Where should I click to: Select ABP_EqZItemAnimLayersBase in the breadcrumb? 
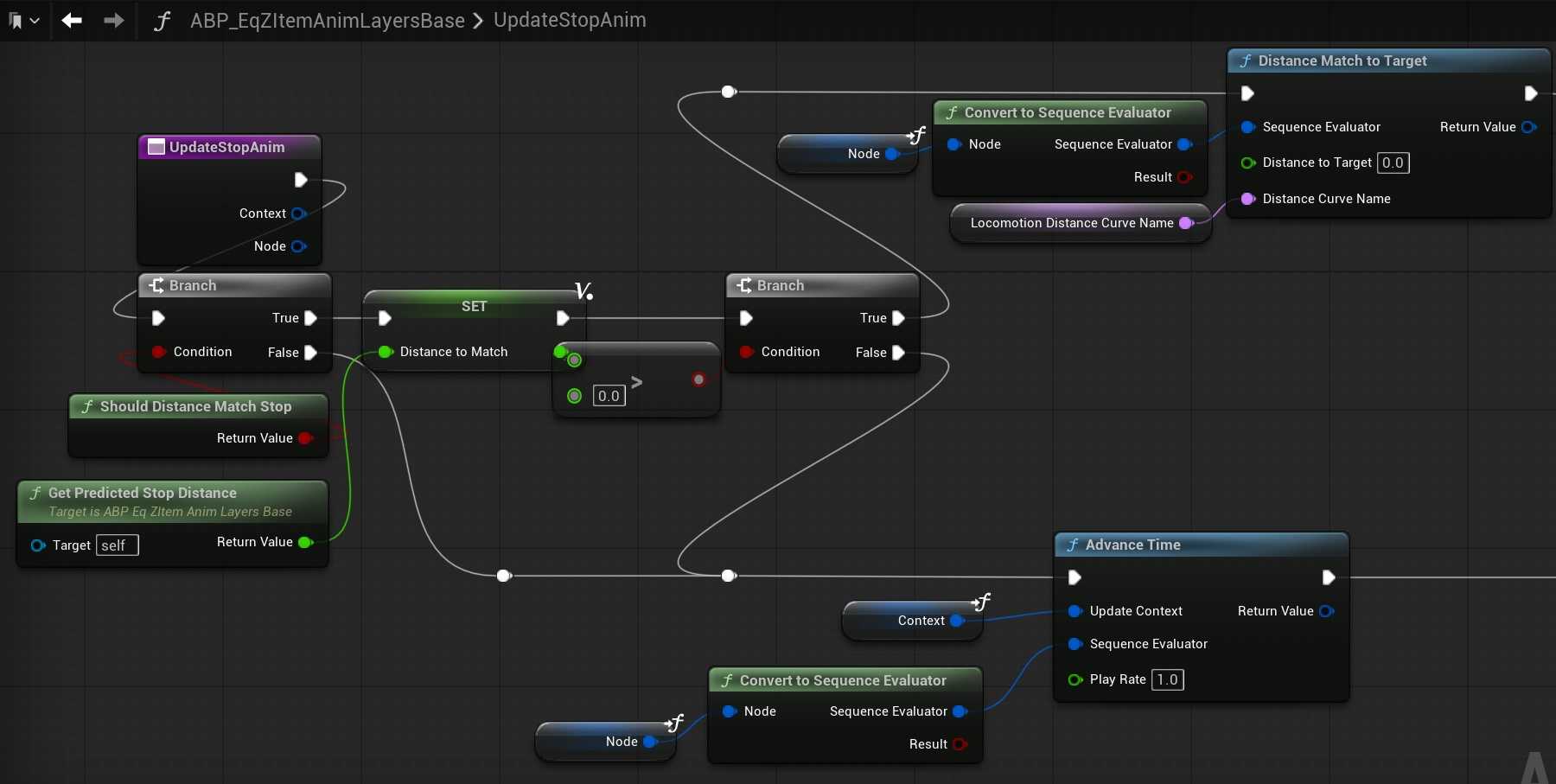[327, 21]
